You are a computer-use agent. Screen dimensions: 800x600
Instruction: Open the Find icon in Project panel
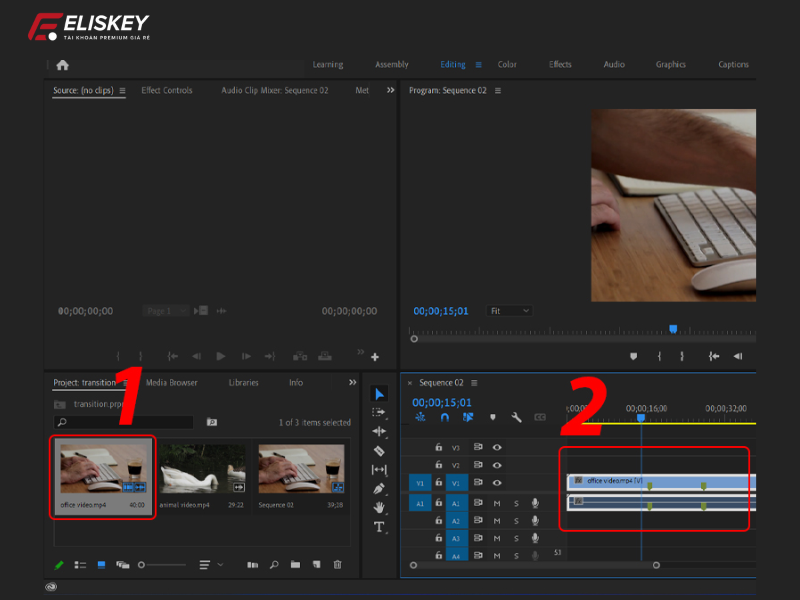pos(272,565)
